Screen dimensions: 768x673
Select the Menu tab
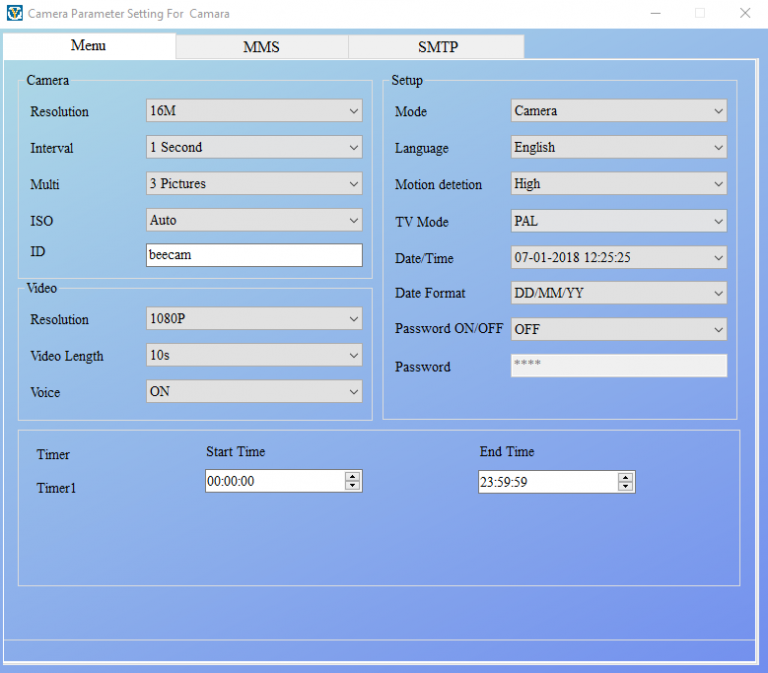tap(88, 46)
